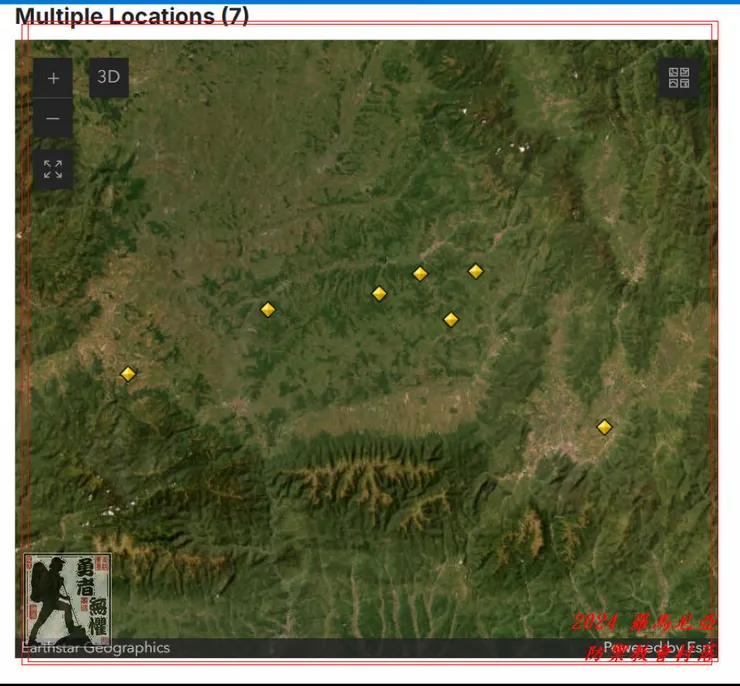Switch the map to 3D view

tap(109, 77)
